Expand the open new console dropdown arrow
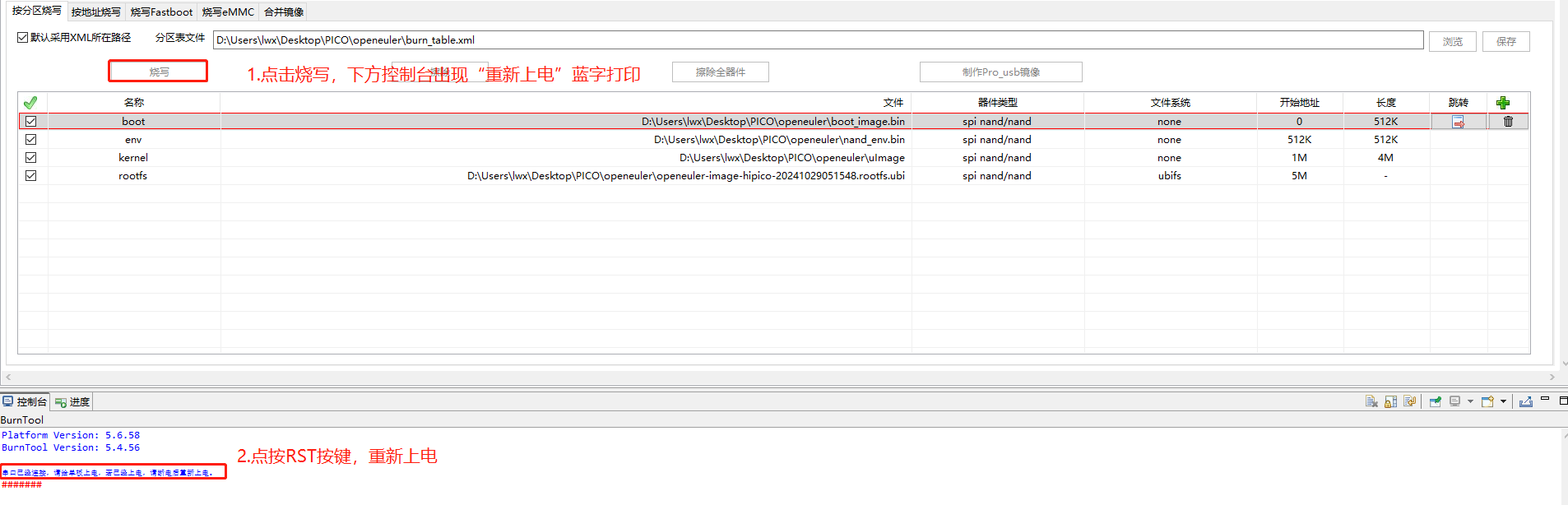The width and height of the screenshot is (1568, 505). [1503, 401]
